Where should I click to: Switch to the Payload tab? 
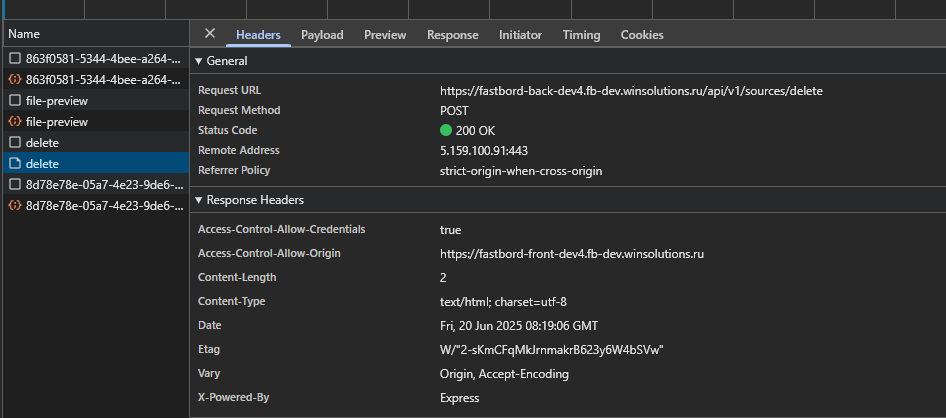[x=322, y=35]
